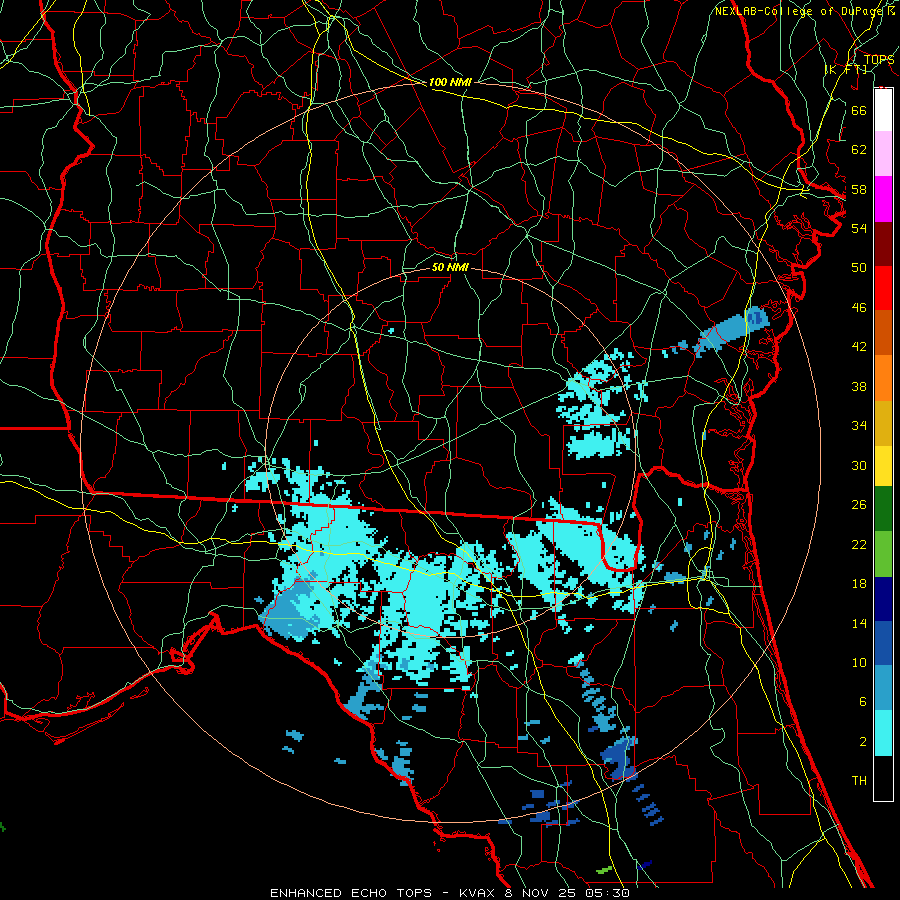The image size is (900, 900).
Task: Click the legend value "34"
Action: [859, 425]
